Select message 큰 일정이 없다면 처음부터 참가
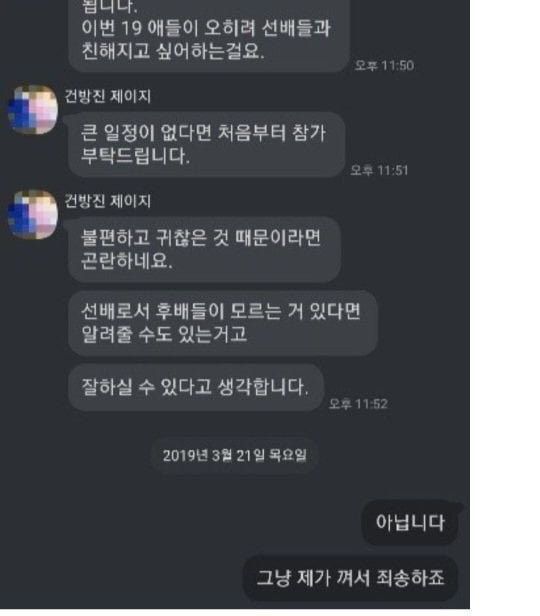Viewport: 540px width, 616px height. [x=207, y=144]
